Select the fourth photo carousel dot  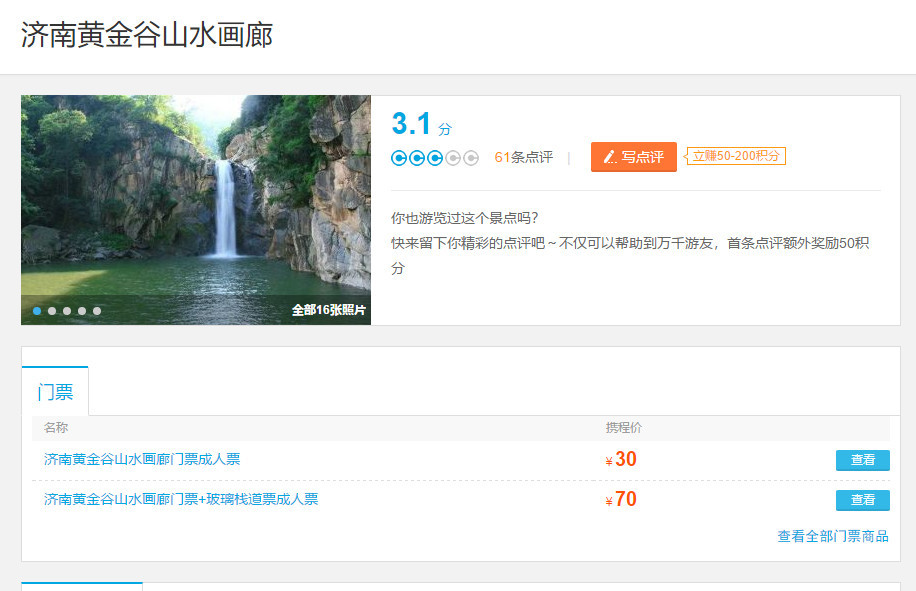[82, 311]
